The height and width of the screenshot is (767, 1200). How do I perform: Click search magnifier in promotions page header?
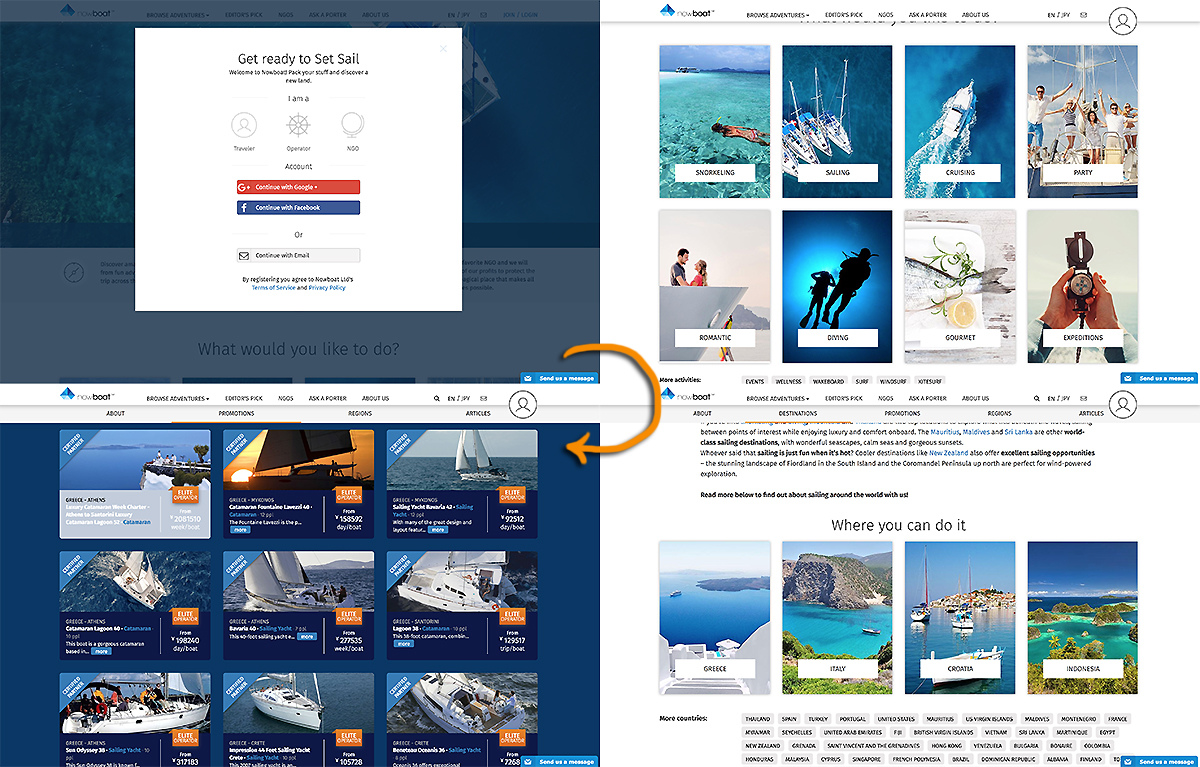pos(437,398)
